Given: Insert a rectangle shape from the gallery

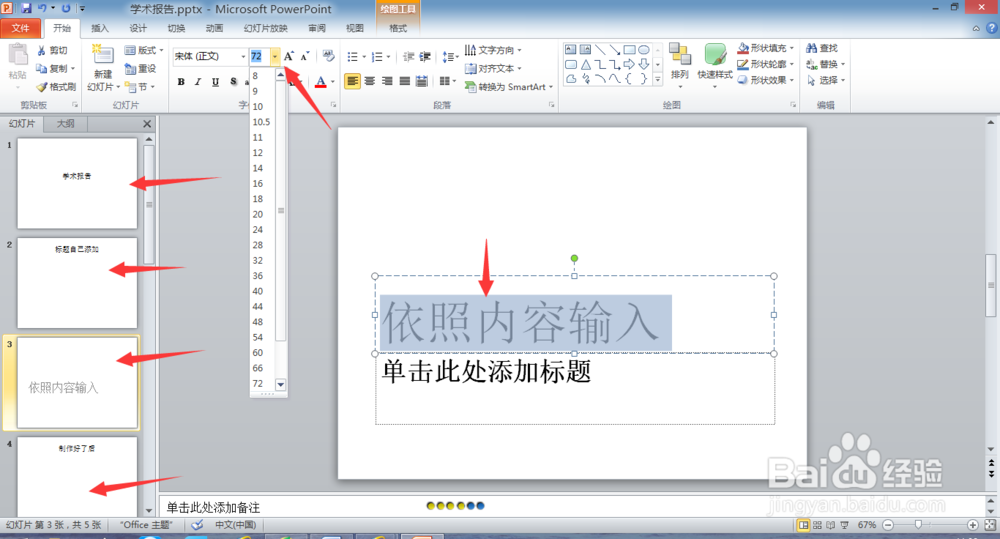Looking at the screenshot, I should (629, 49).
